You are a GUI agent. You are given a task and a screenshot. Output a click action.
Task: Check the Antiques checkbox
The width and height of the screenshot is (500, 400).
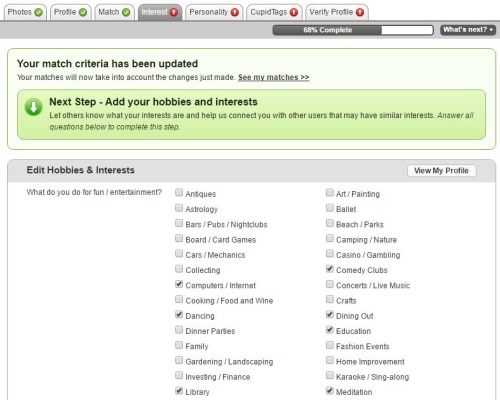click(x=179, y=192)
